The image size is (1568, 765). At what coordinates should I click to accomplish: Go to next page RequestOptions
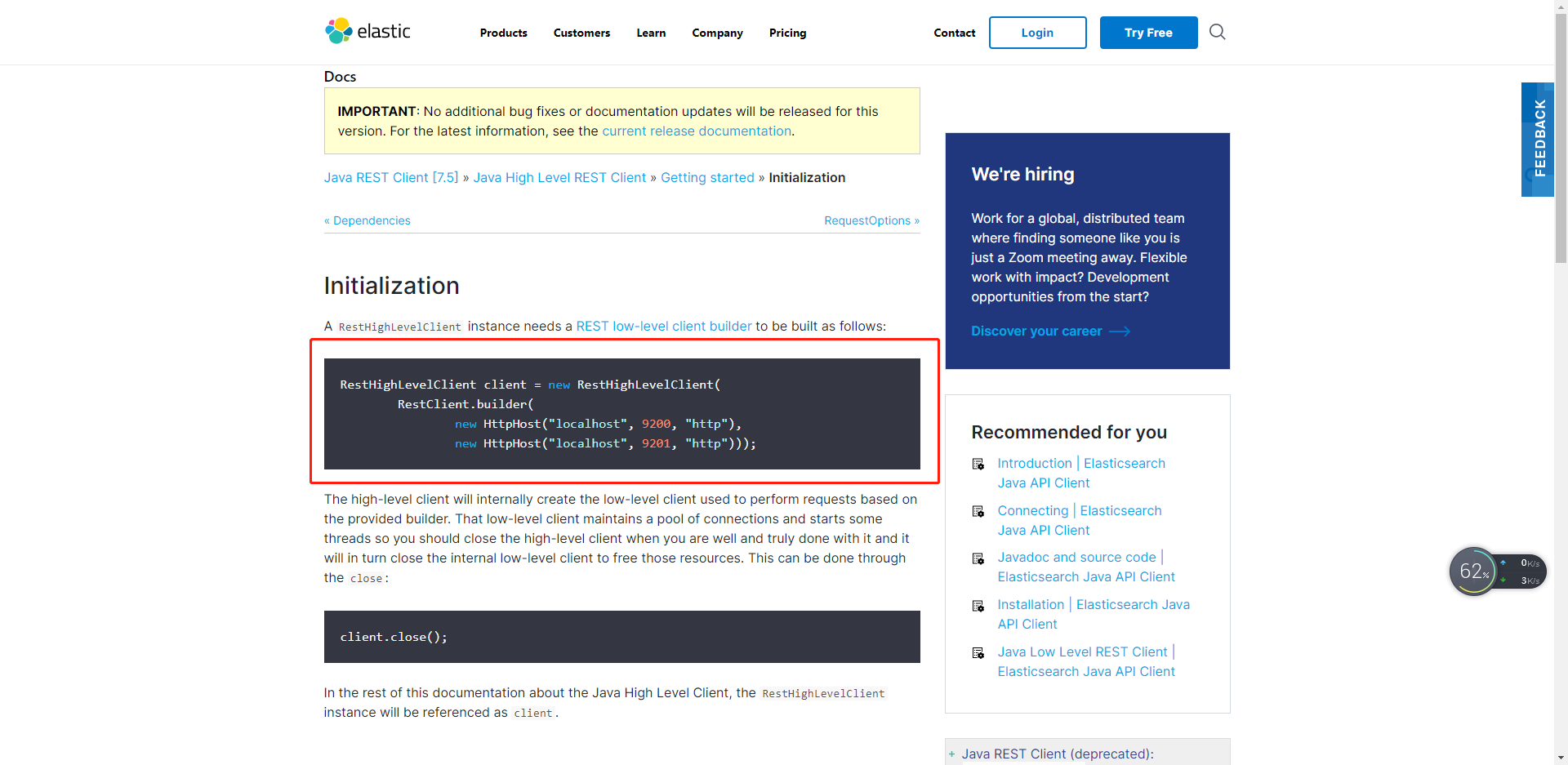(871, 220)
